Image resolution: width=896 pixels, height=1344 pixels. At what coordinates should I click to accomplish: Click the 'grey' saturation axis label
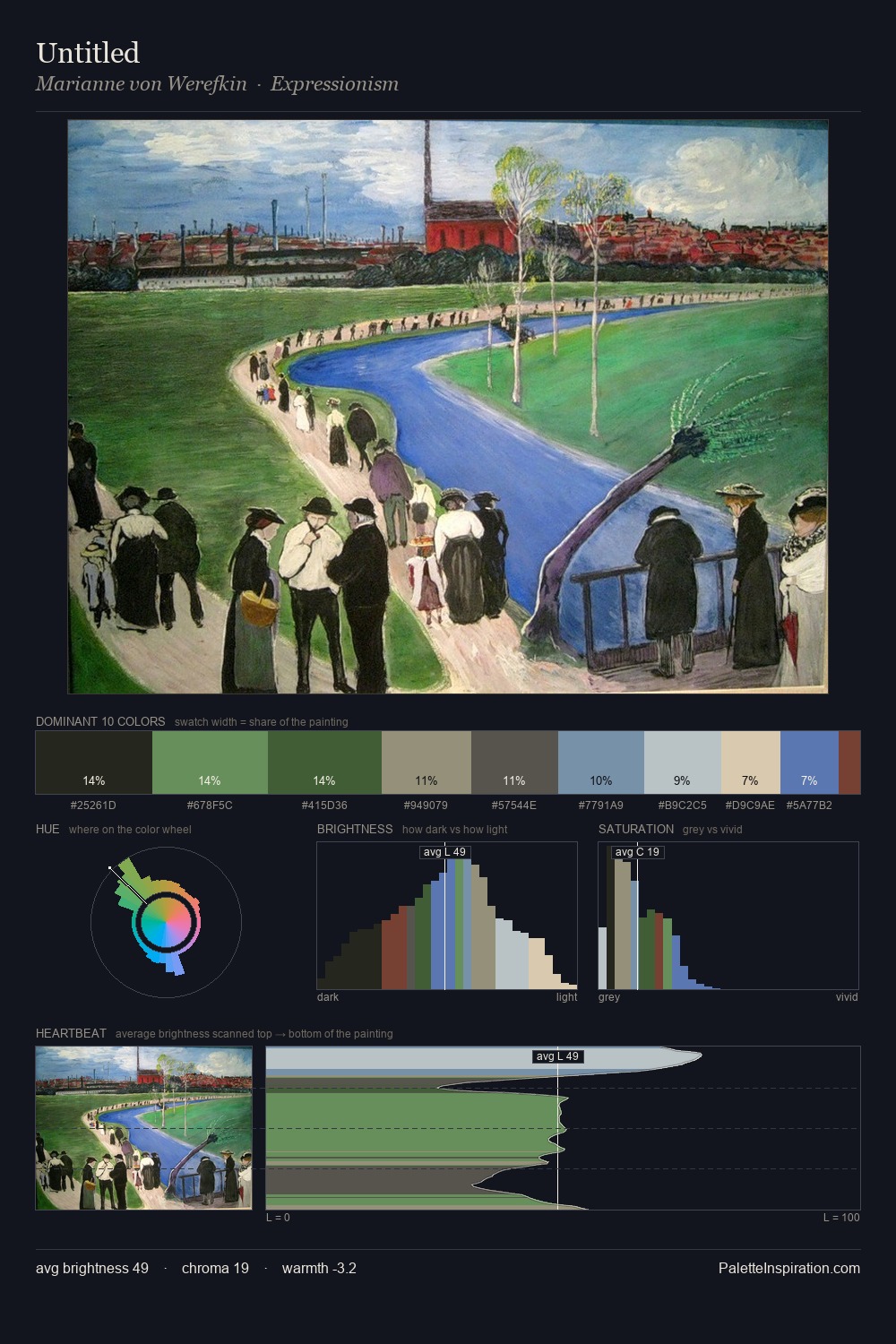click(x=609, y=997)
